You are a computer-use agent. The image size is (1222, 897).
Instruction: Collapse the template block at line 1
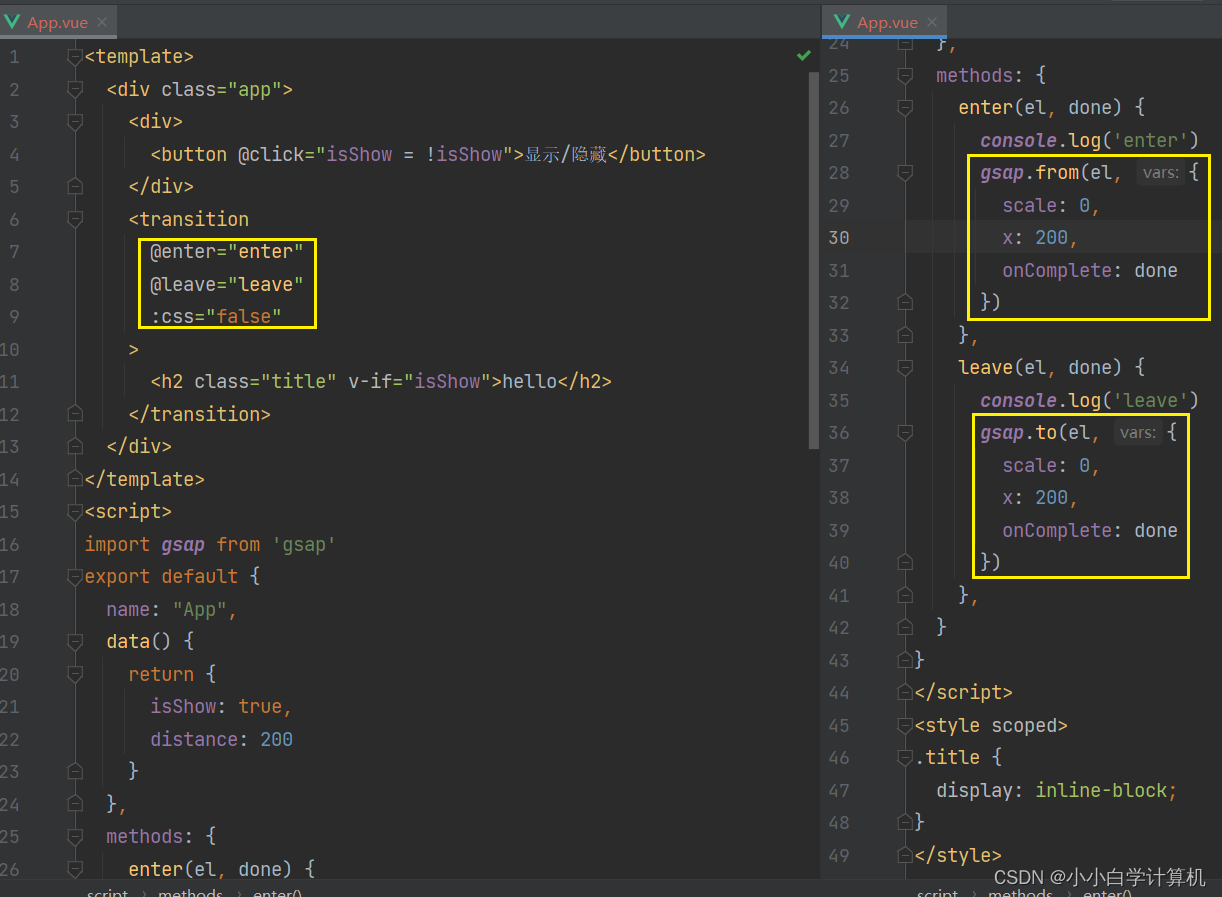click(74, 57)
